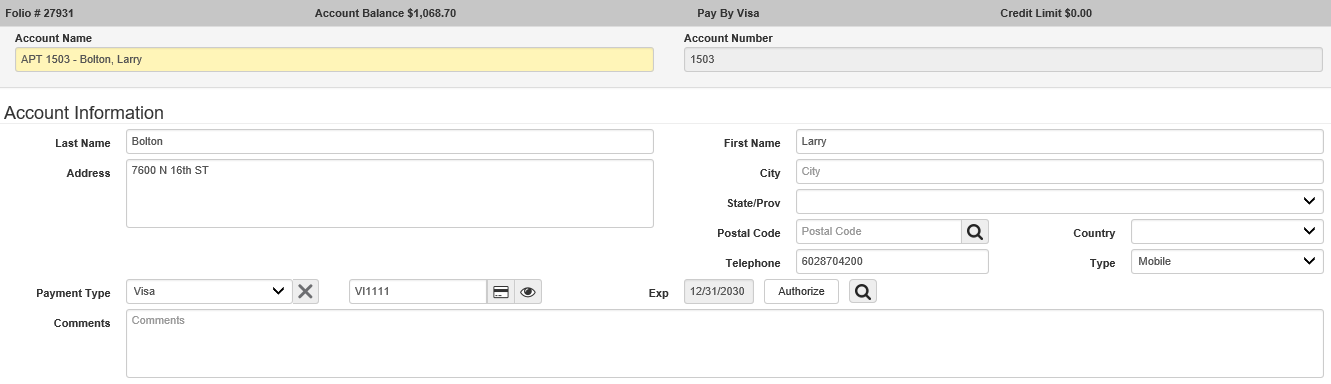Search postal code with magnifier icon
The image size is (1331, 384).
click(x=975, y=232)
